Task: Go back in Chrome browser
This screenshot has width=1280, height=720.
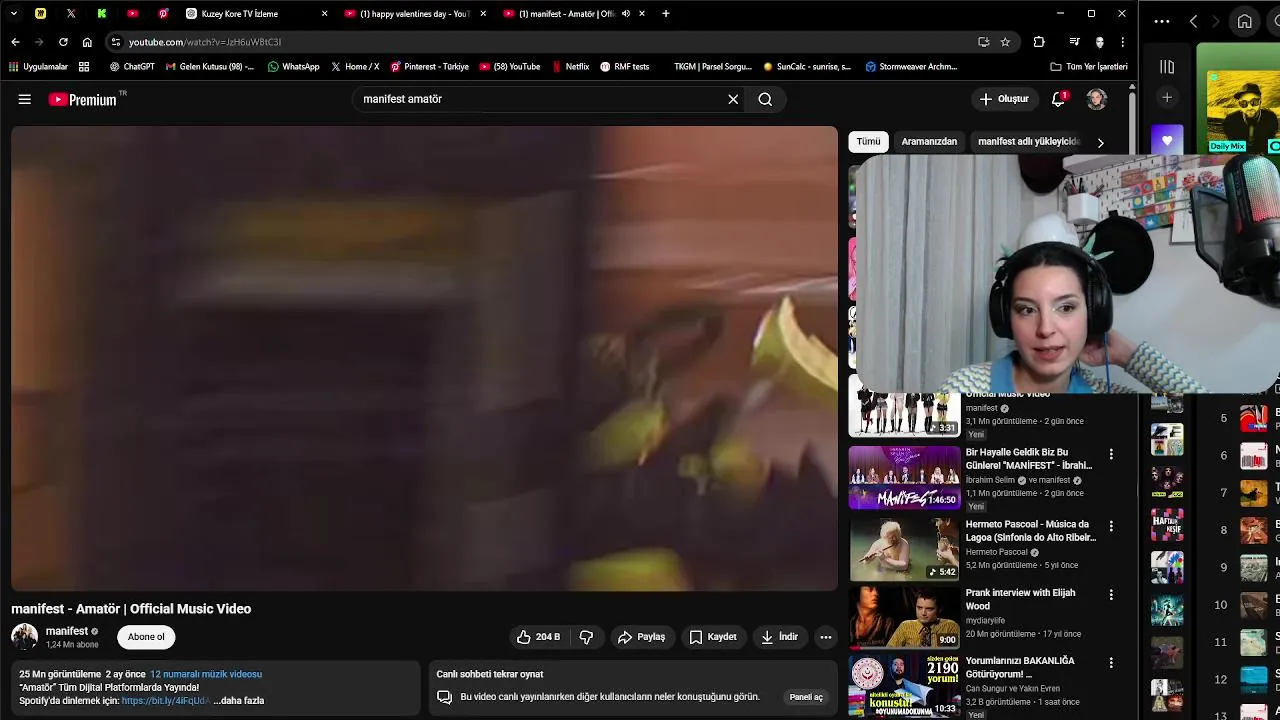Action: 15,42
